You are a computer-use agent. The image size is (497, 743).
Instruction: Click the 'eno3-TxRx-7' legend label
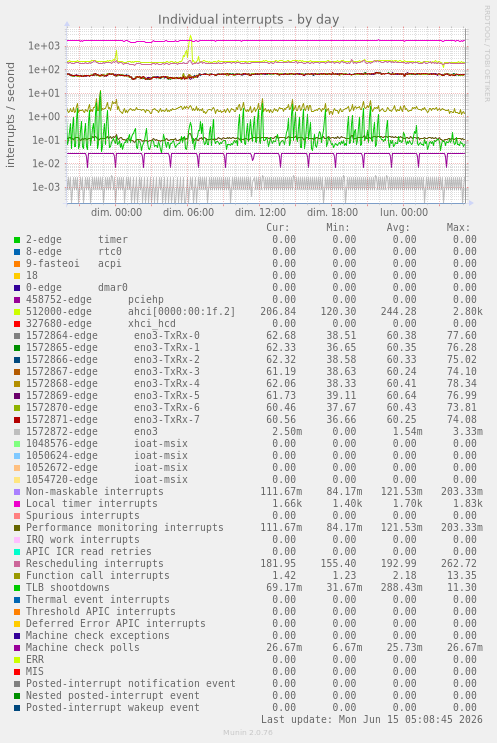click(167, 420)
